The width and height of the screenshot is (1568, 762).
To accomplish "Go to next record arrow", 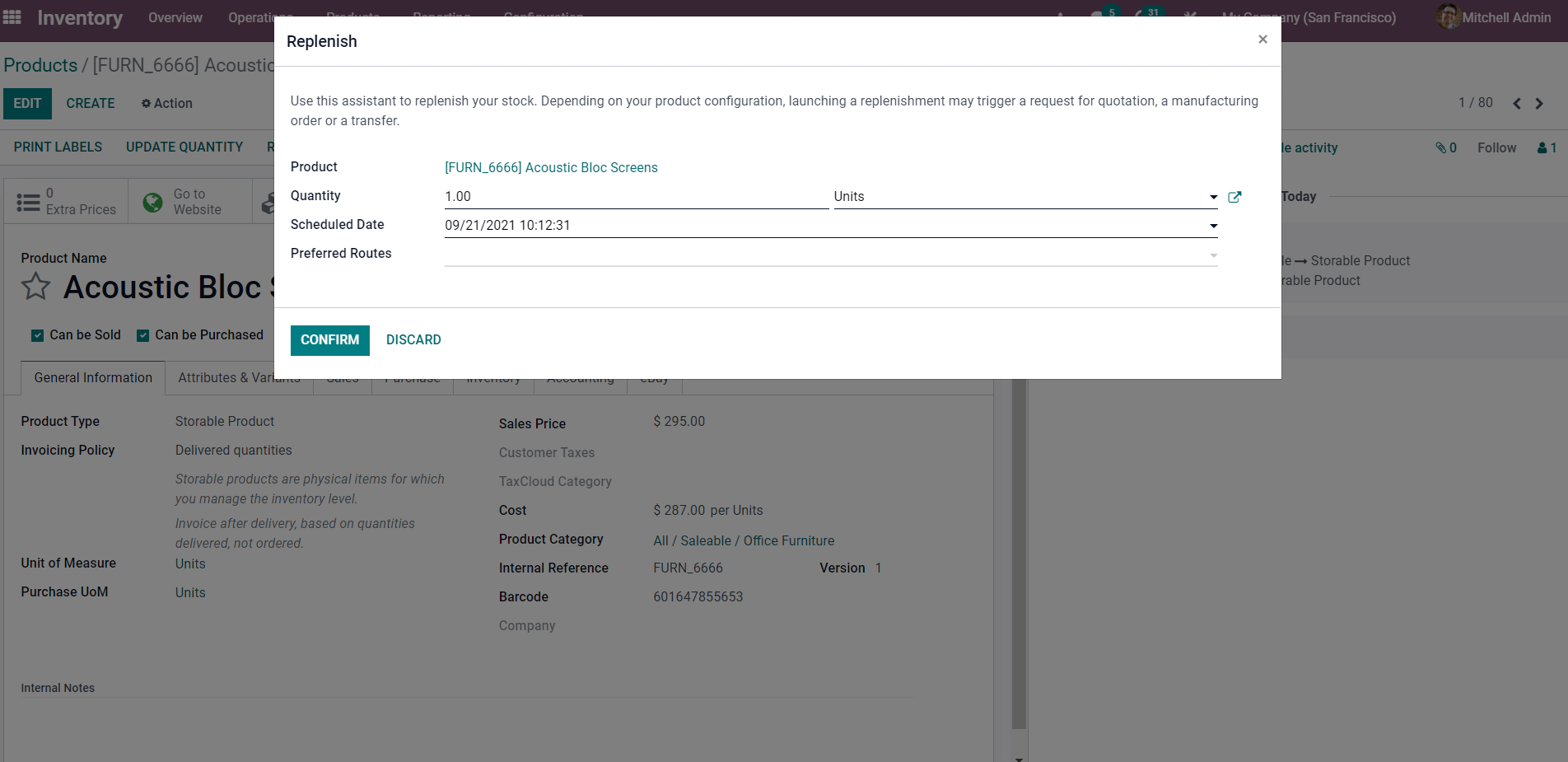I will click(1539, 103).
